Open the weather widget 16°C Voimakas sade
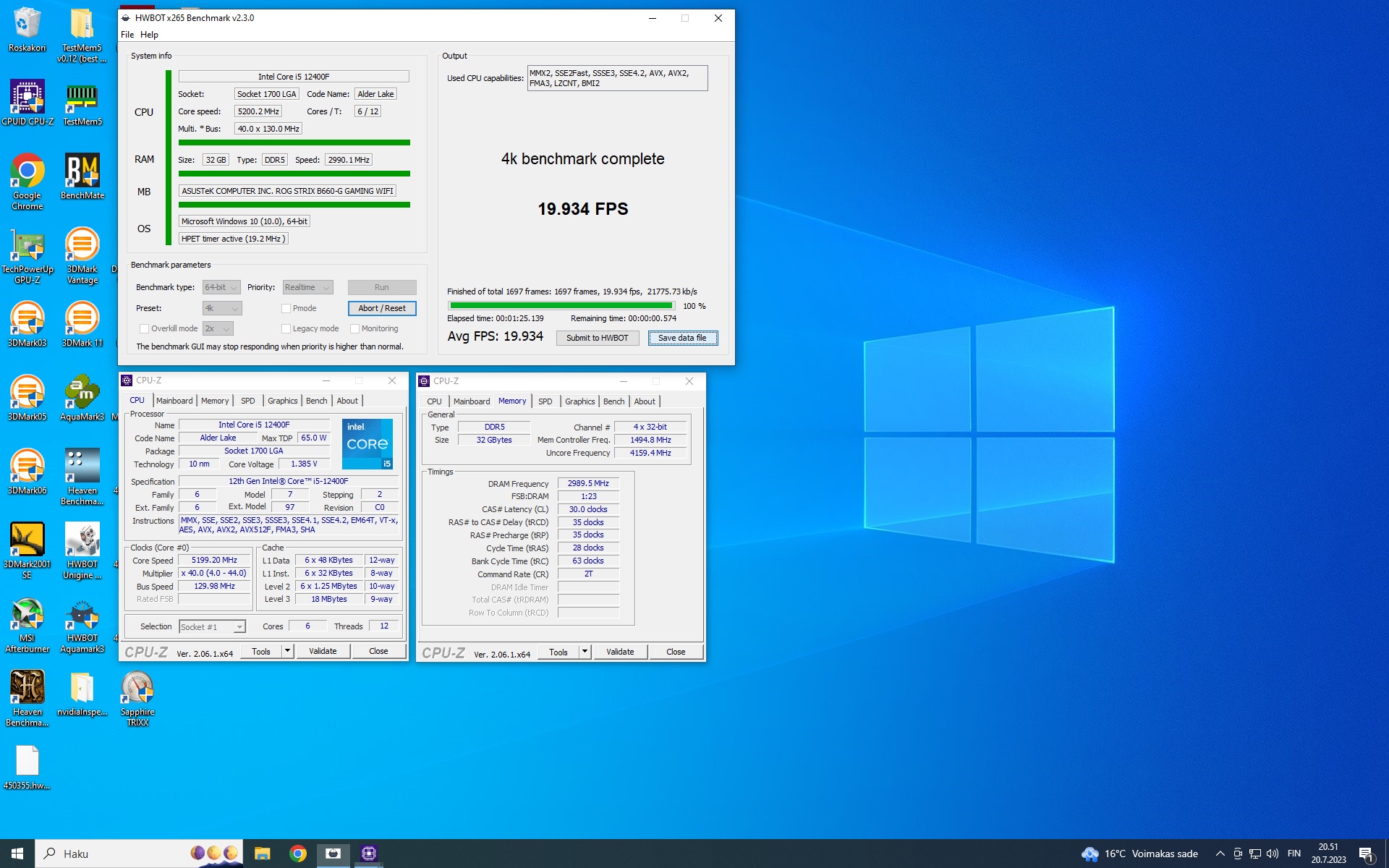This screenshot has width=1389, height=868. click(1139, 854)
